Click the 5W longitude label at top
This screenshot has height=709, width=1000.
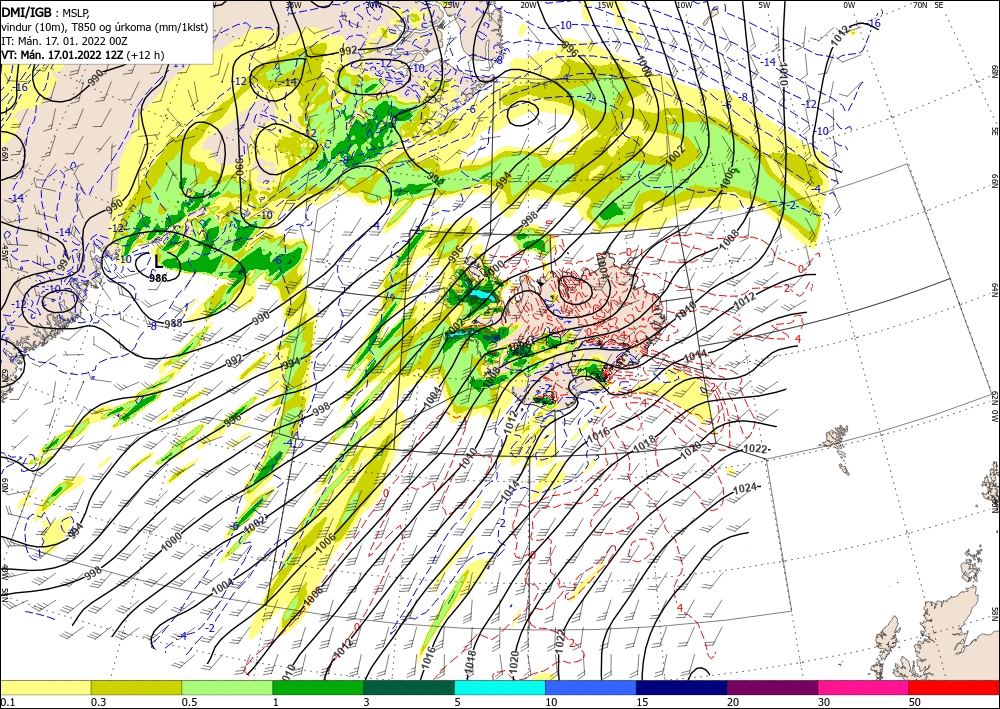tap(764, 5)
